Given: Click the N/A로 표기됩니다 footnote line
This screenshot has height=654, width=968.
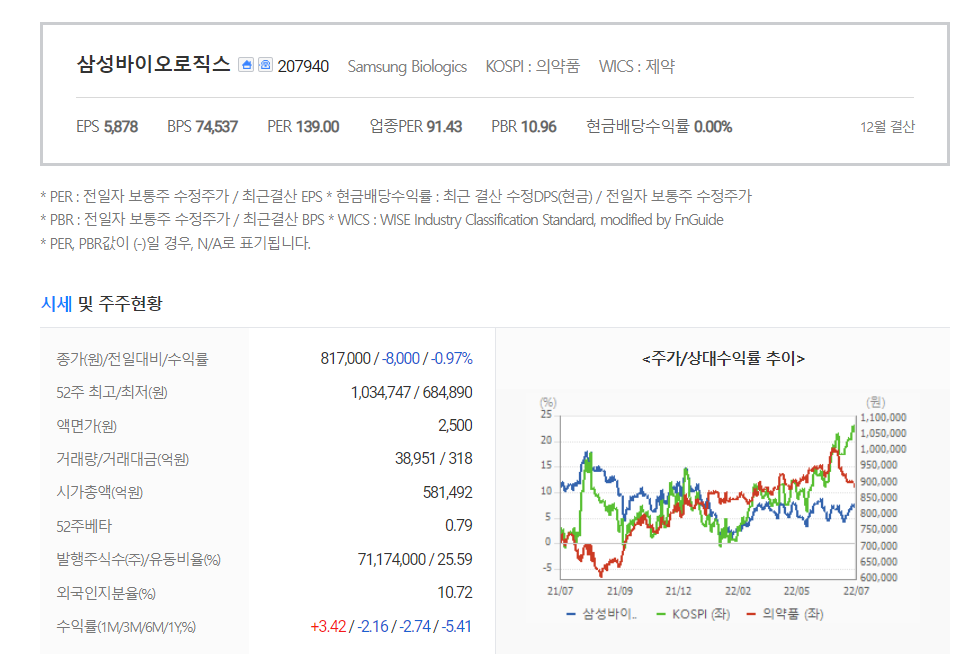Looking at the screenshot, I should pyautogui.click(x=175, y=243).
